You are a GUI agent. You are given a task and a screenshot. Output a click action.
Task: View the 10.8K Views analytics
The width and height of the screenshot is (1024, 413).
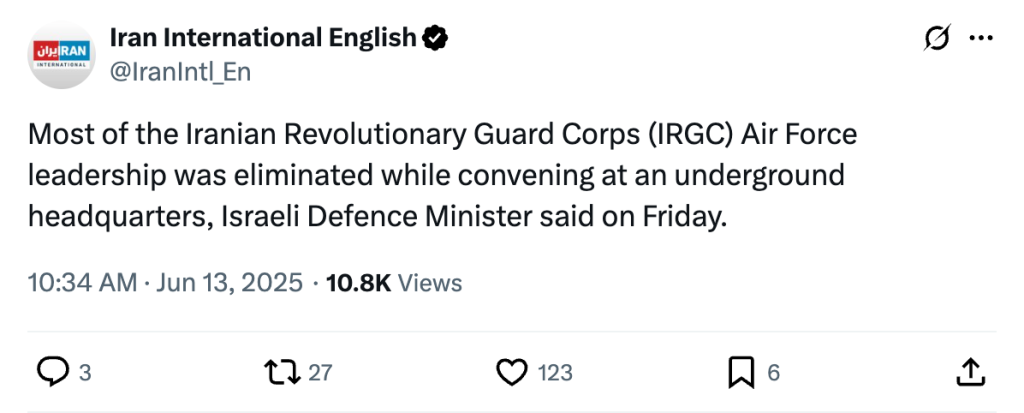(392, 283)
